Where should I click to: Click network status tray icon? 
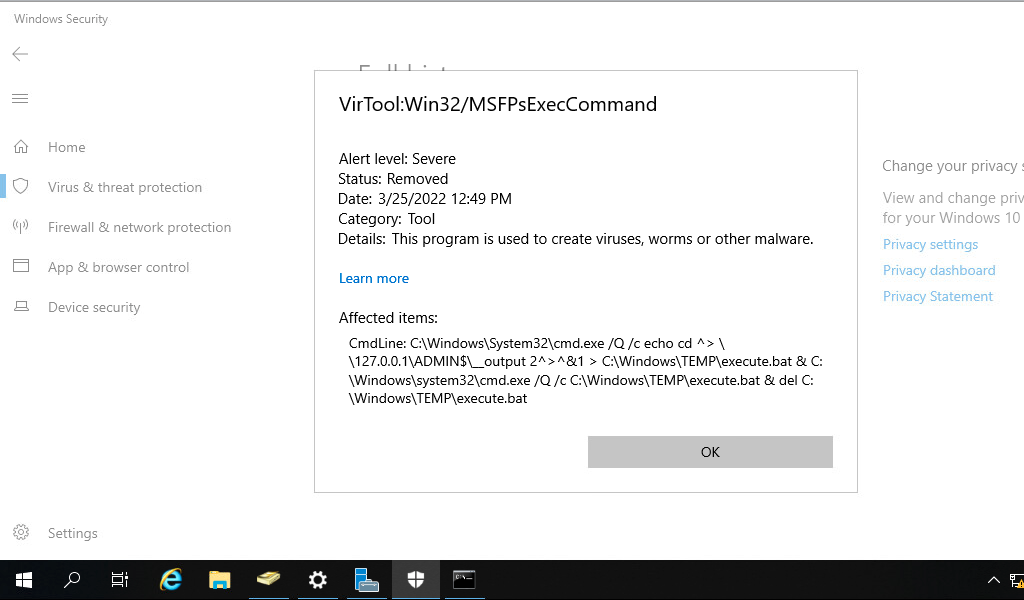click(1017, 580)
